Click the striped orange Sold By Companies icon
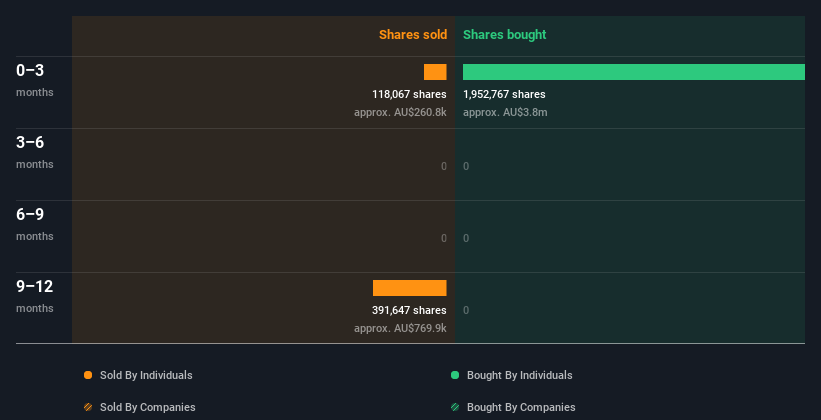The image size is (821, 420). 88,407
